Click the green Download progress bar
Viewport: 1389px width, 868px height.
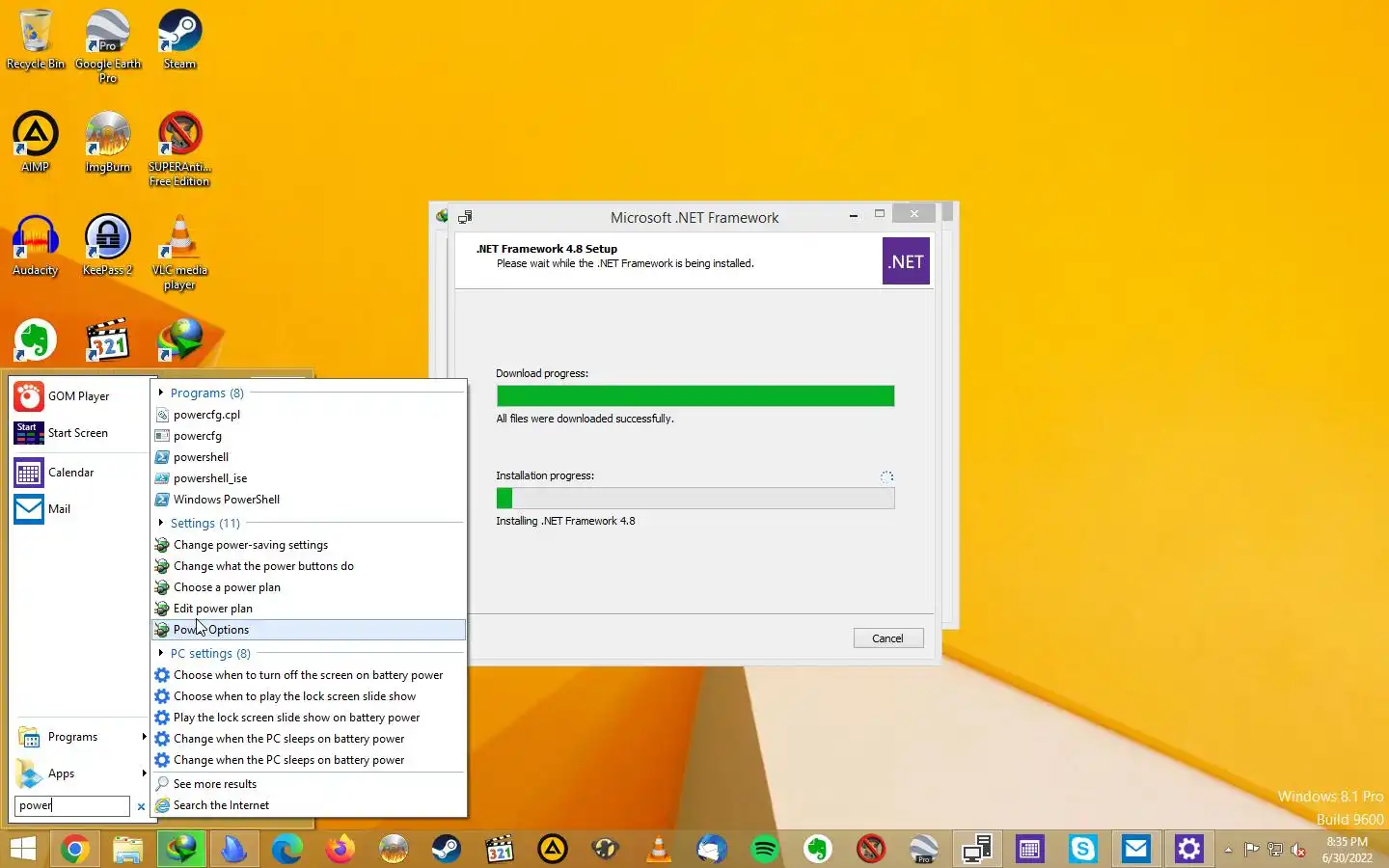click(x=695, y=396)
